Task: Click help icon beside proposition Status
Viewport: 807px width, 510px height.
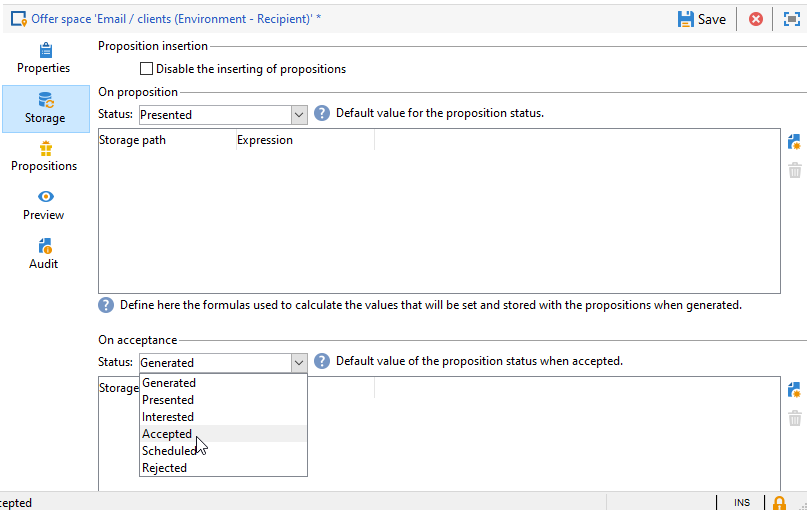Action: pyautogui.click(x=322, y=113)
